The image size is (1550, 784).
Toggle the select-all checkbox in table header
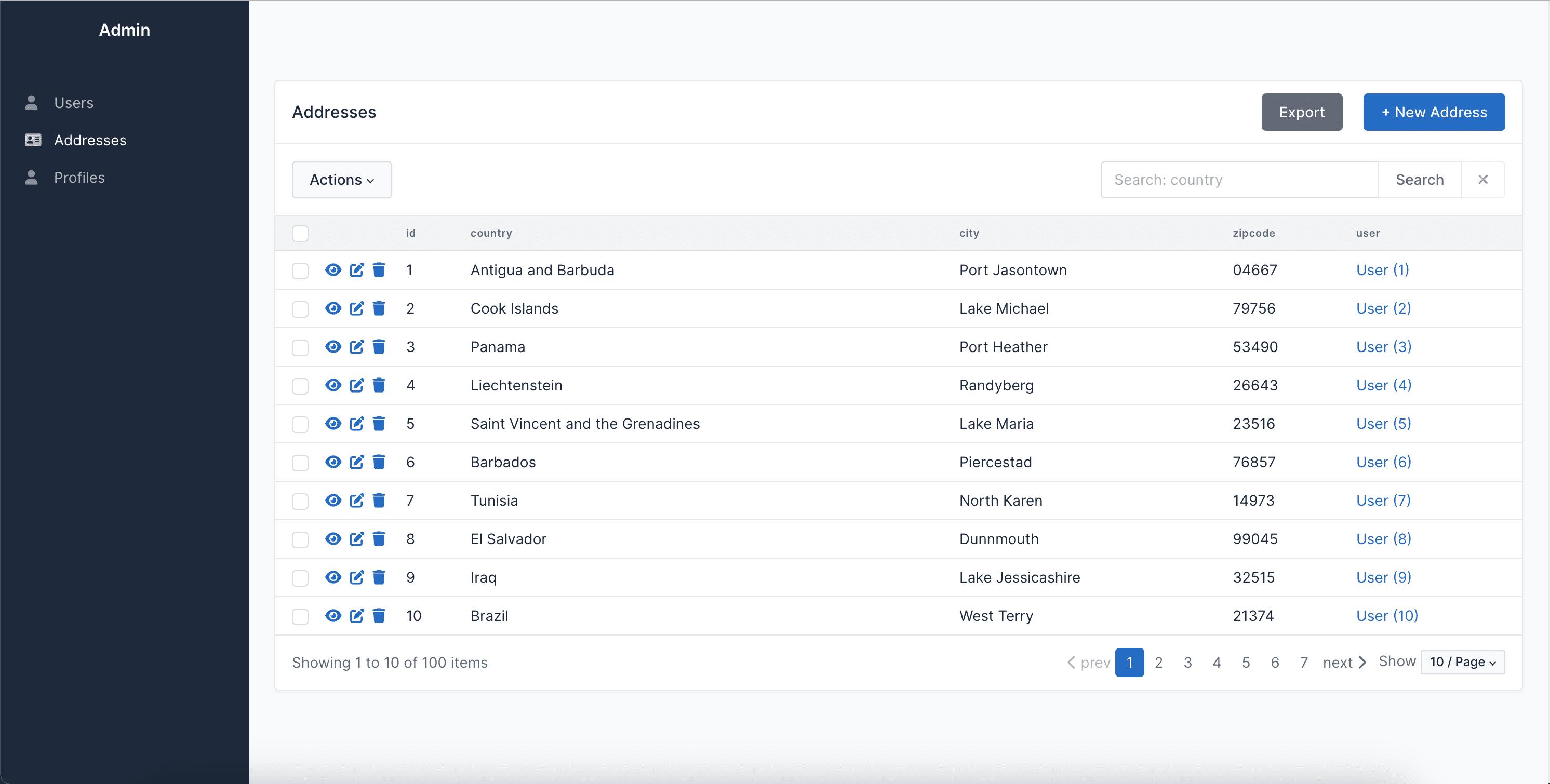point(300,233)
